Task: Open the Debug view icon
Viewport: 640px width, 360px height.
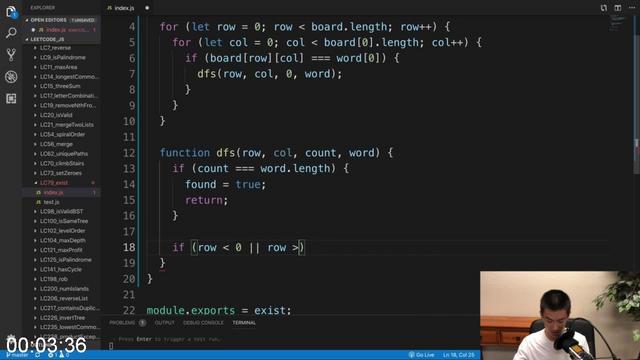Action: click(11, 77)
